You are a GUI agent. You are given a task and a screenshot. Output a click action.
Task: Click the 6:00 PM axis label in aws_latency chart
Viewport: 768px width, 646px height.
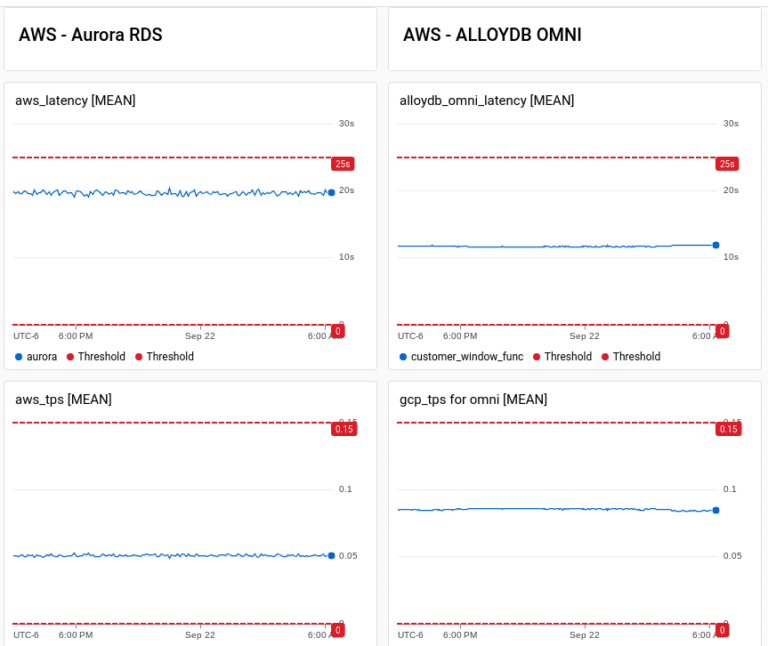coord(76,336)
